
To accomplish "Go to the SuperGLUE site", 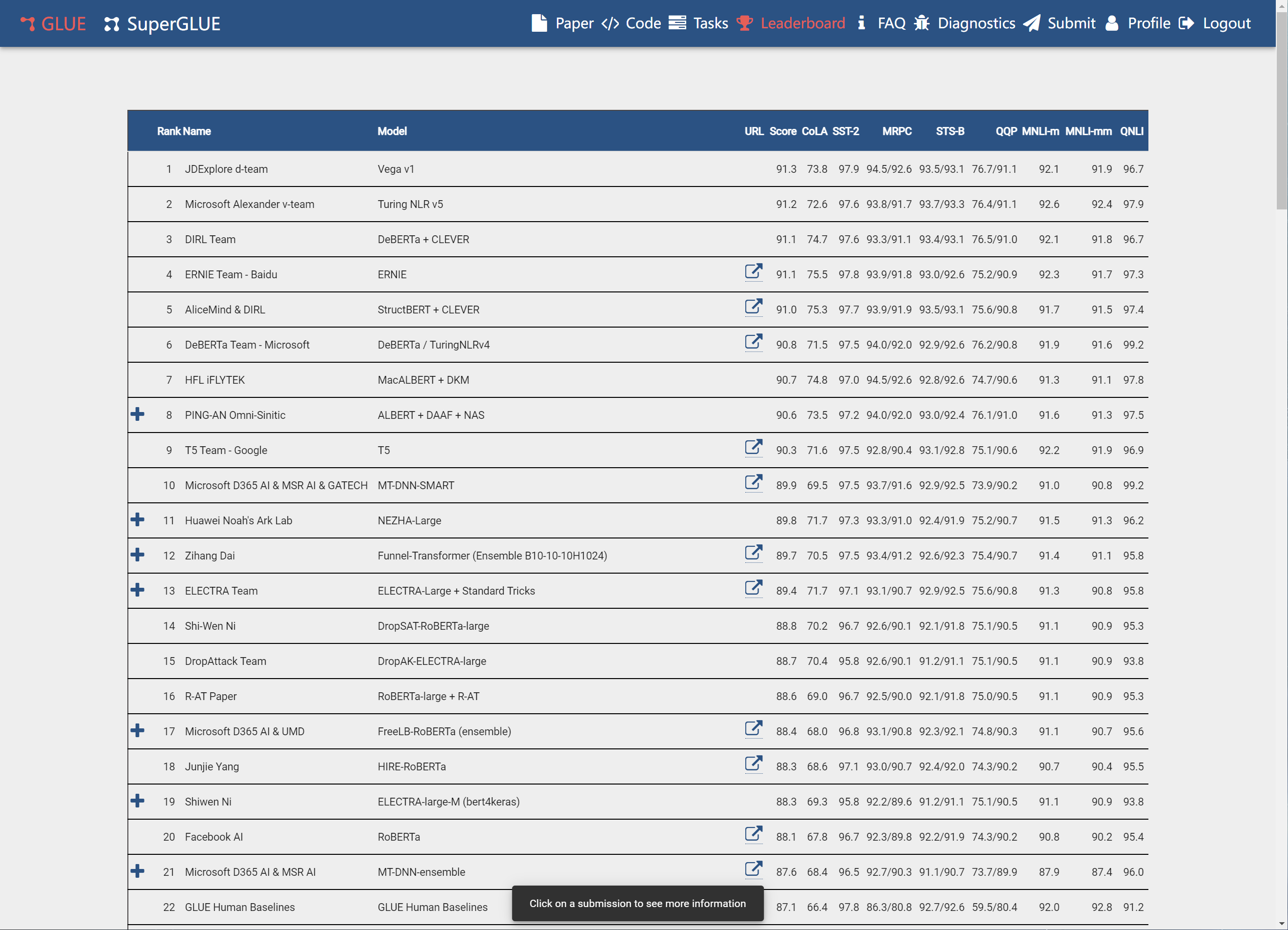I will pos(163,23).
